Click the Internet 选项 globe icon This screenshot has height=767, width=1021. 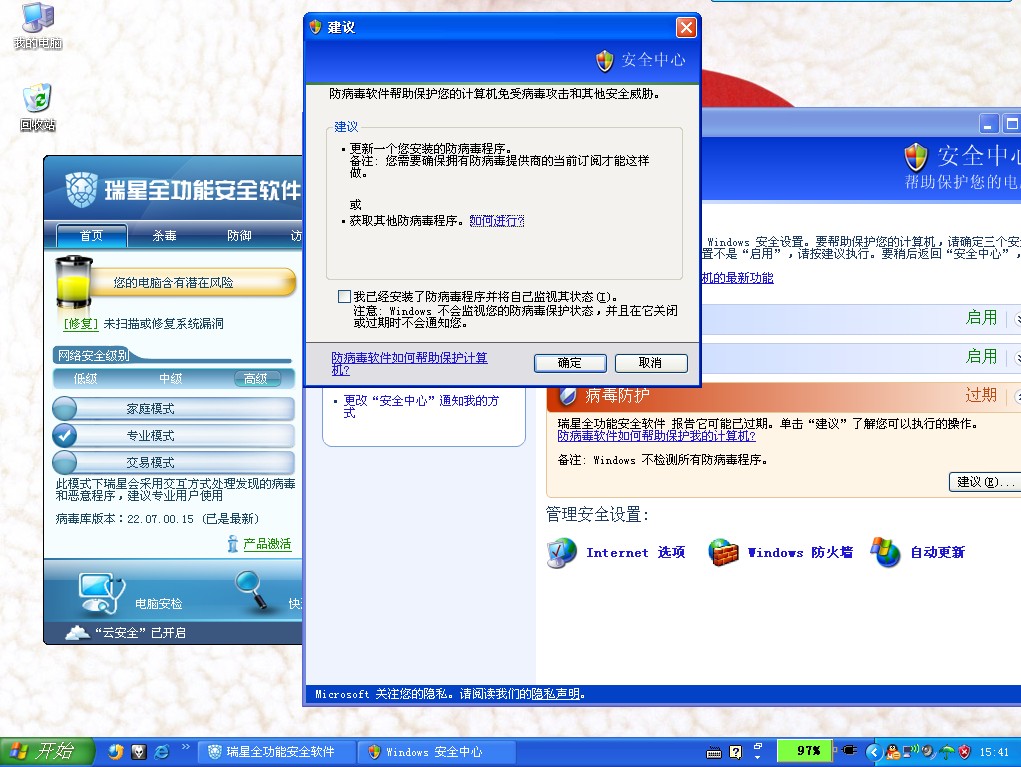pos(561,553)
